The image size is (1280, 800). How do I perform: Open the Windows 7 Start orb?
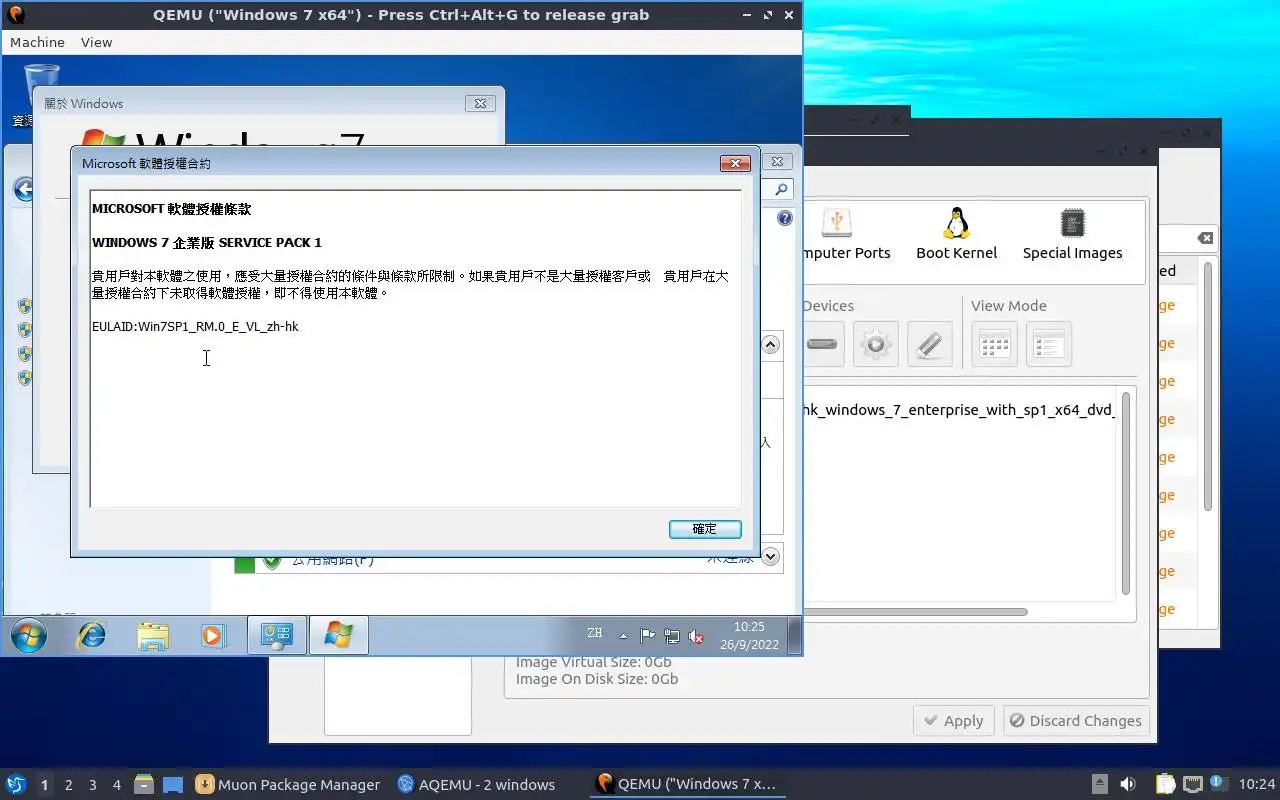(29, 635)
